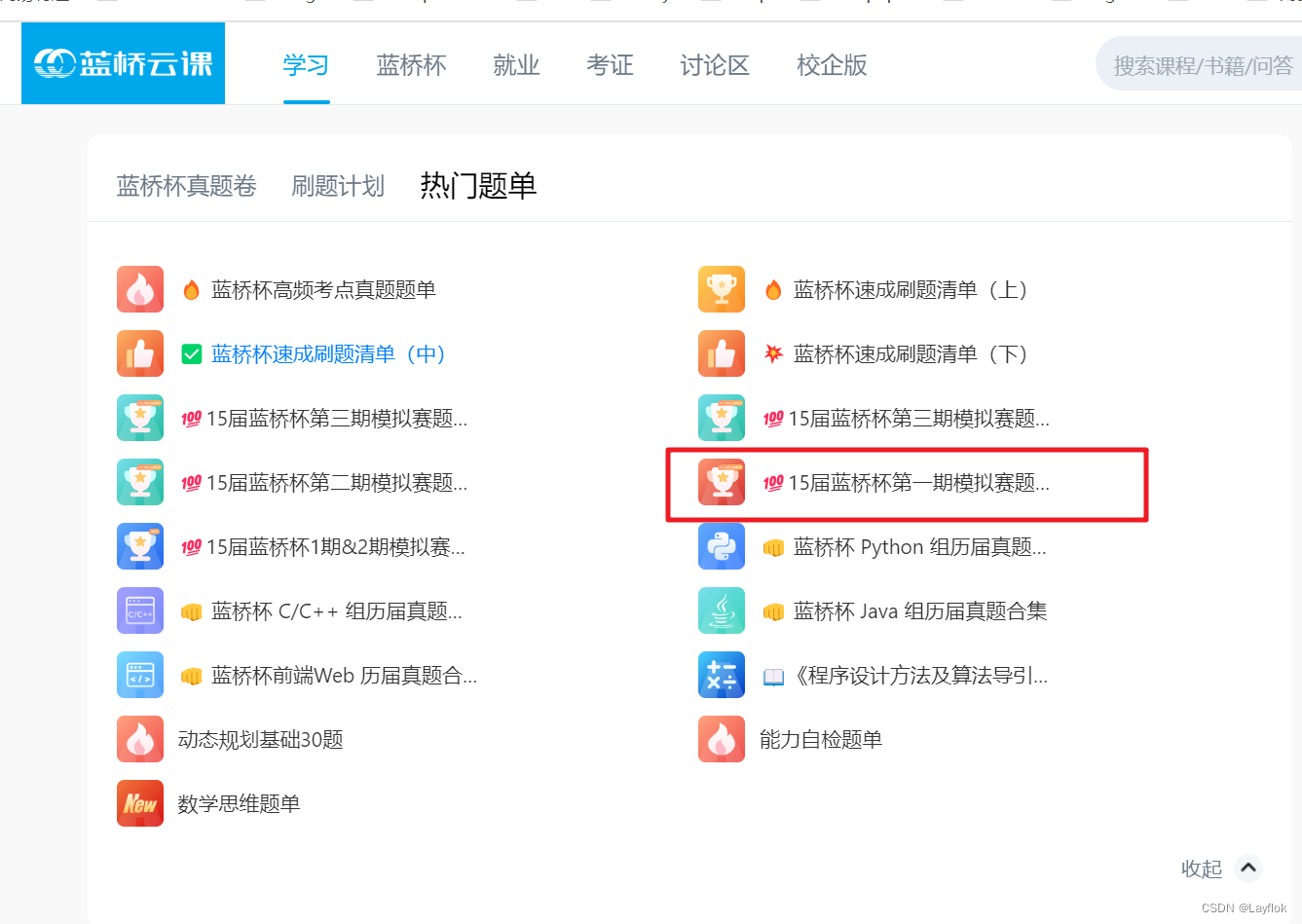Collapse the list with the 收起 button
Viewport: 1302px width, 924px height.
[x=1202, y=869]
